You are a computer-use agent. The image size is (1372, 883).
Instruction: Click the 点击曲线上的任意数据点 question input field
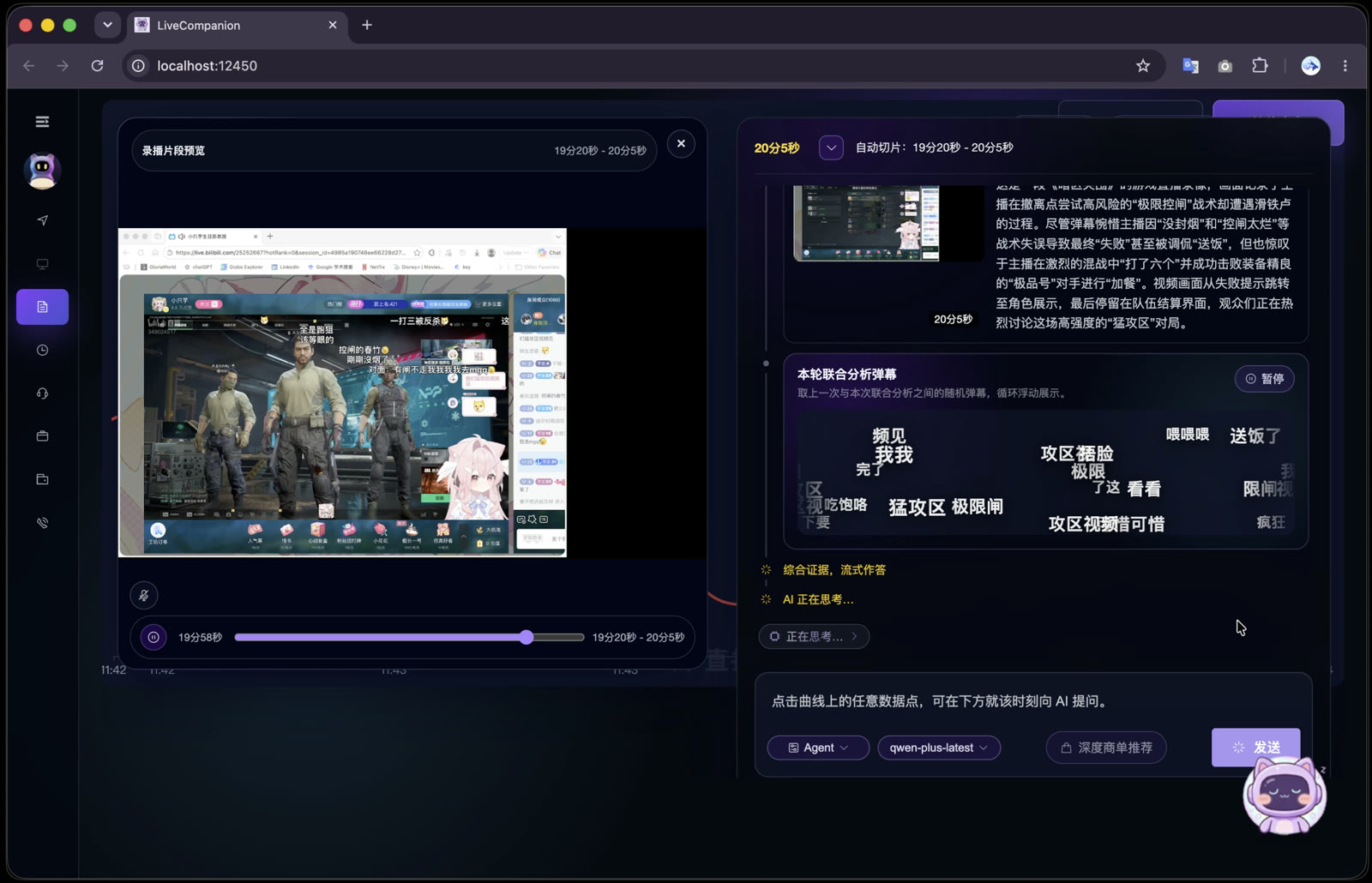tap(1033, 701)
